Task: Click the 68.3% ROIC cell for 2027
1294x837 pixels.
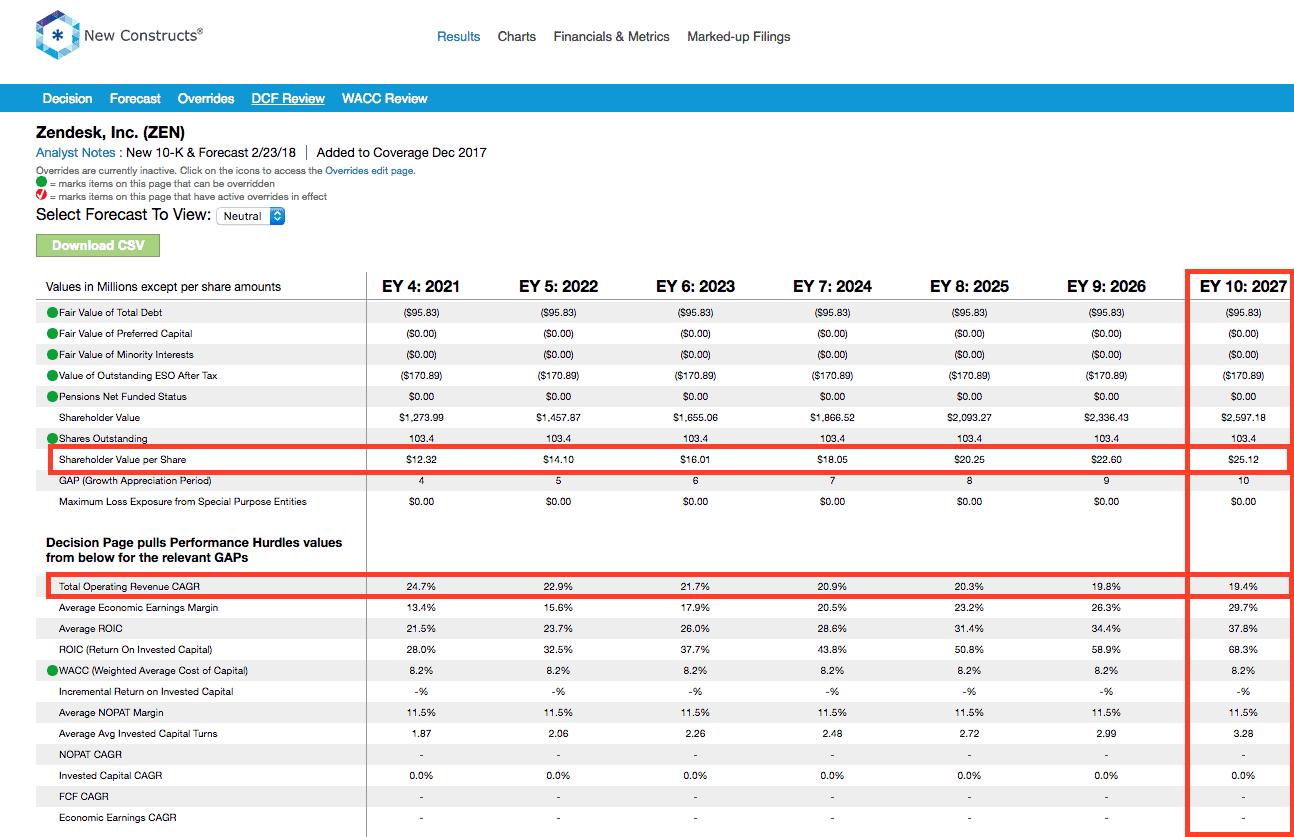Action: click(1243, 650)
